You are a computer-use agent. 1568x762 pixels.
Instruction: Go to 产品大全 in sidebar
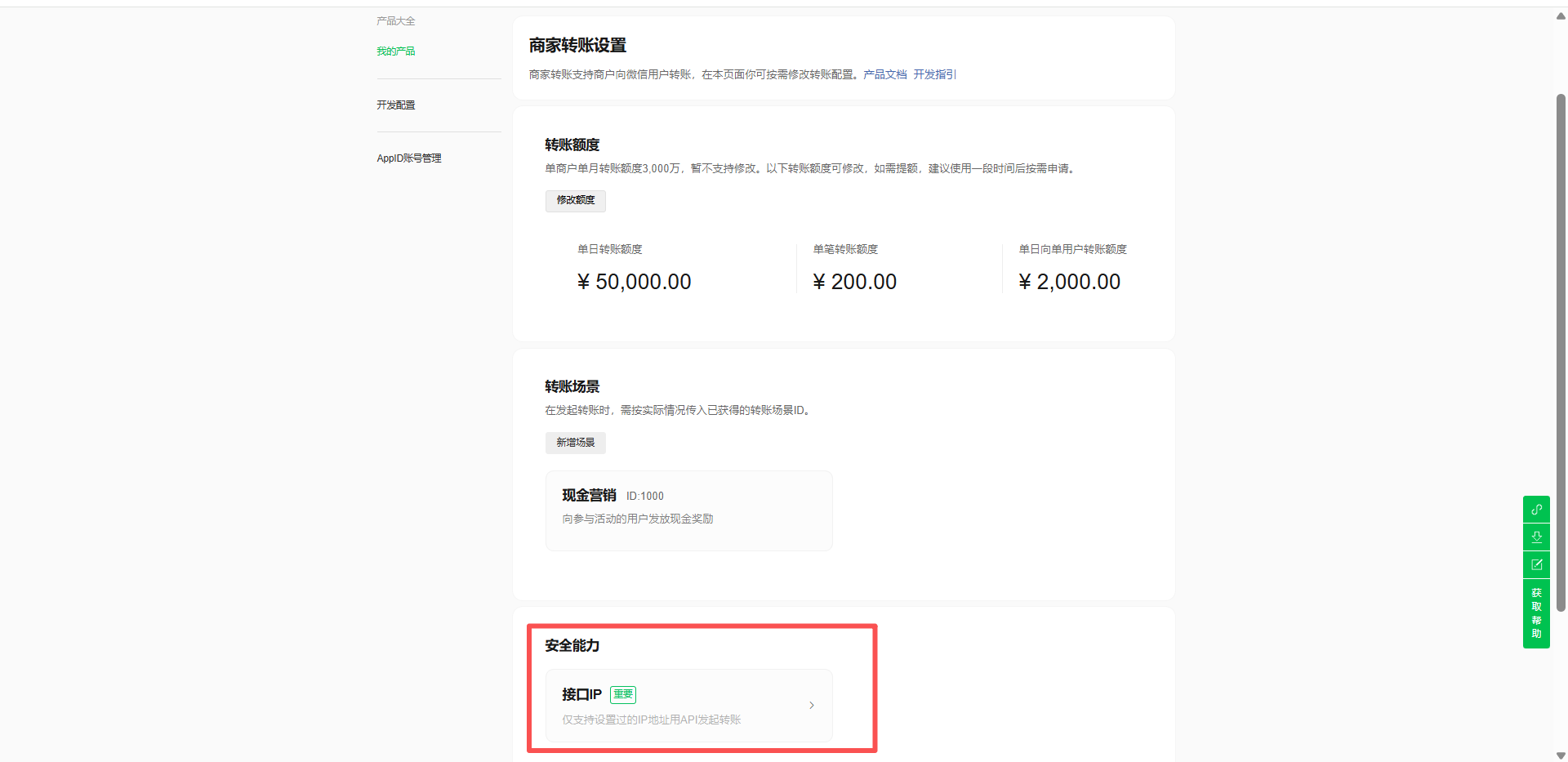tap(396, 21)
